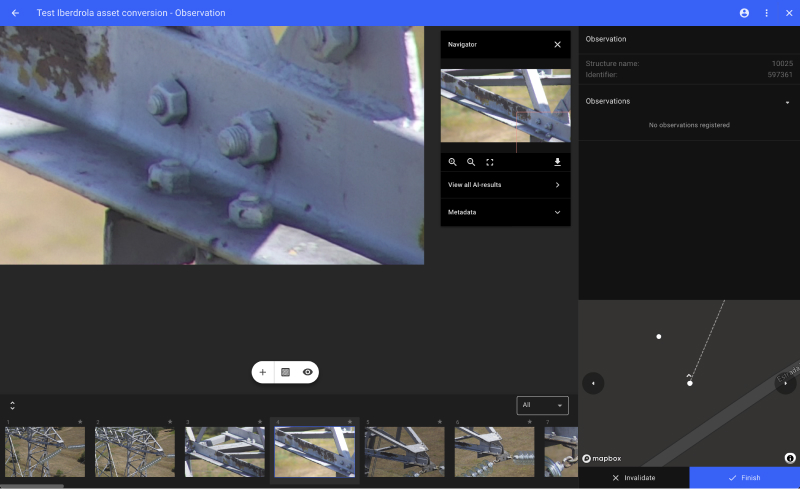This screenshot has width=800, height=489.
Task: Fit image to screen in Navigator
Action: coord(490,162)
